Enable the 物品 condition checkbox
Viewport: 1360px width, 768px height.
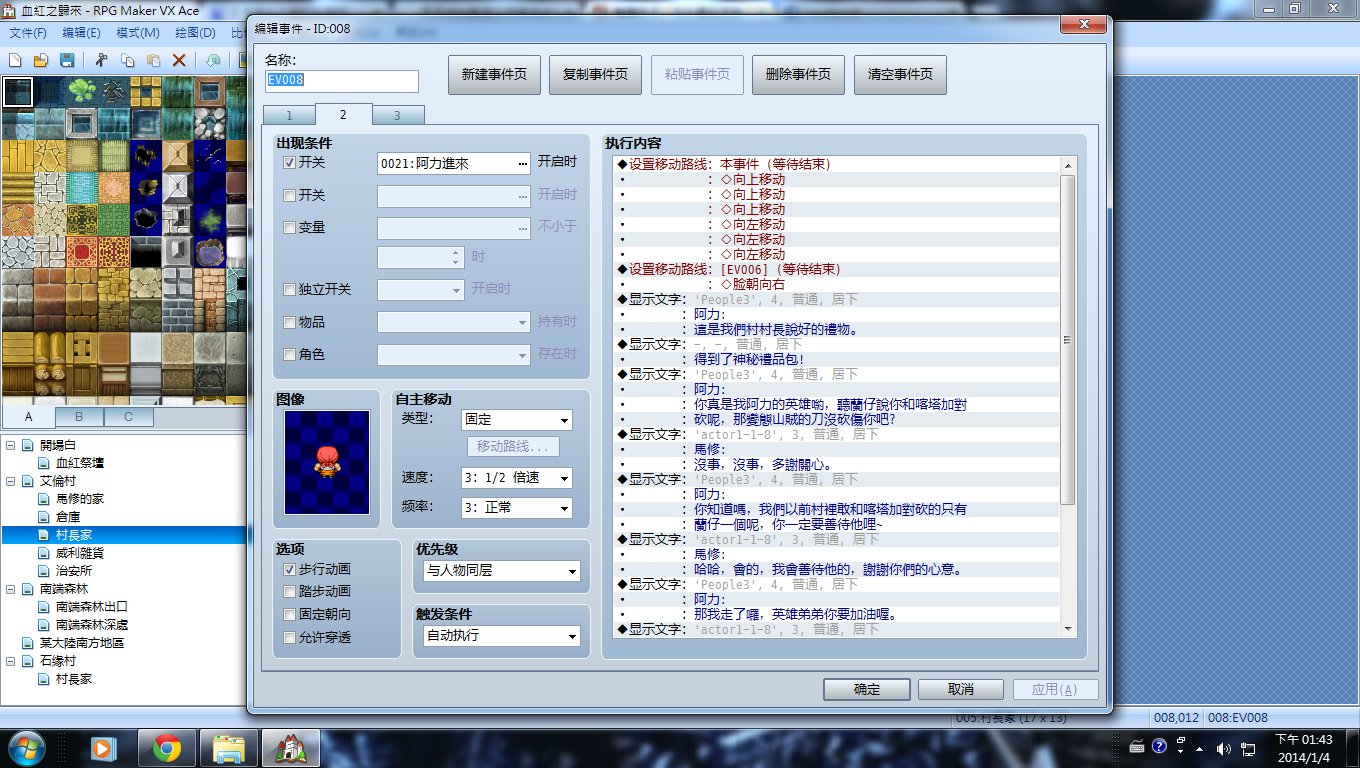point(290,323)
